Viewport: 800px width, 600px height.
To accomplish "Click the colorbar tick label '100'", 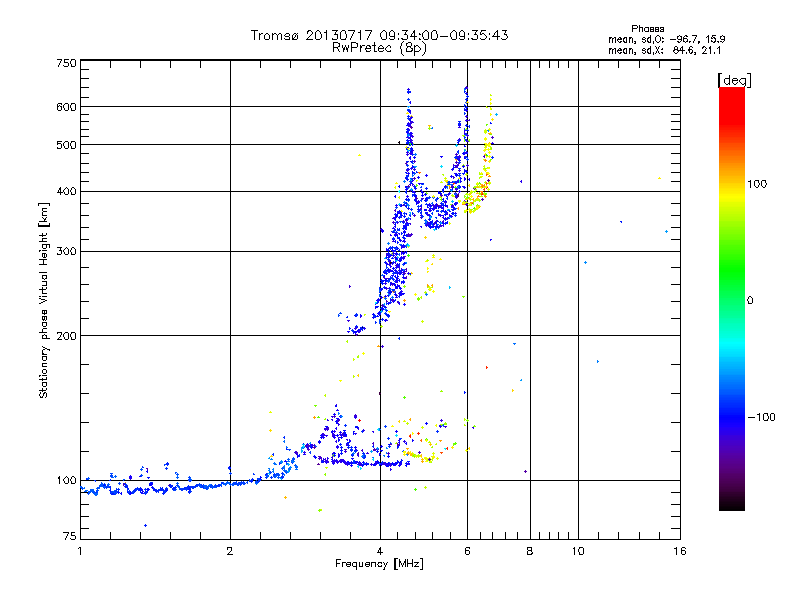I will click(757, 184).
